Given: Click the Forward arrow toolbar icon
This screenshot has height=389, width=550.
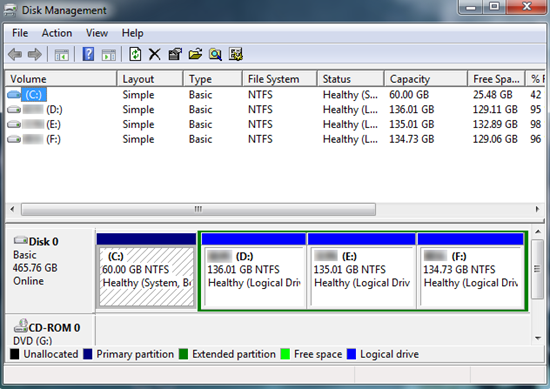Looking at the screenshot, I should pyautogui.click(x=35, y=54).
